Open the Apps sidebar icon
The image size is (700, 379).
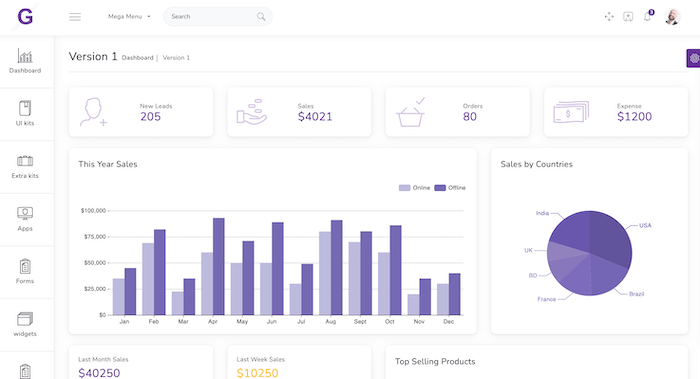click(x=25, y=213)
